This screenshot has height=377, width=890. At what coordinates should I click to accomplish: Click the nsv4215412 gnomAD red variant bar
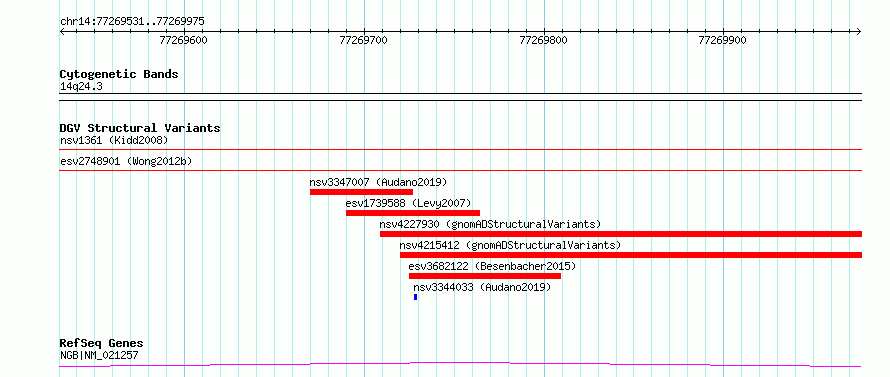tap(631, 255)
